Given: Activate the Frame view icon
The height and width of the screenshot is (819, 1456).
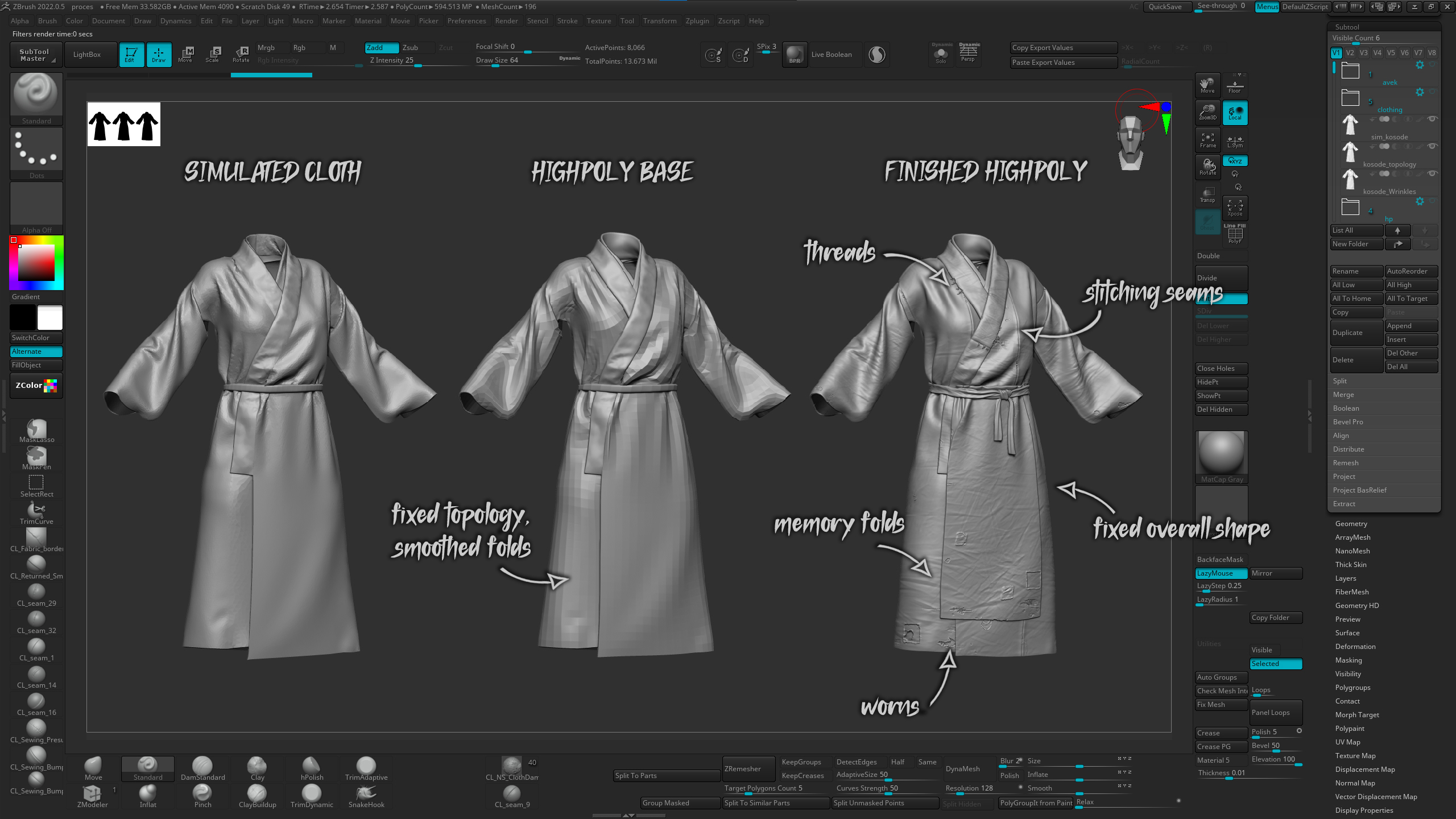Looking at the screenshot, I should click(1207, 139).
